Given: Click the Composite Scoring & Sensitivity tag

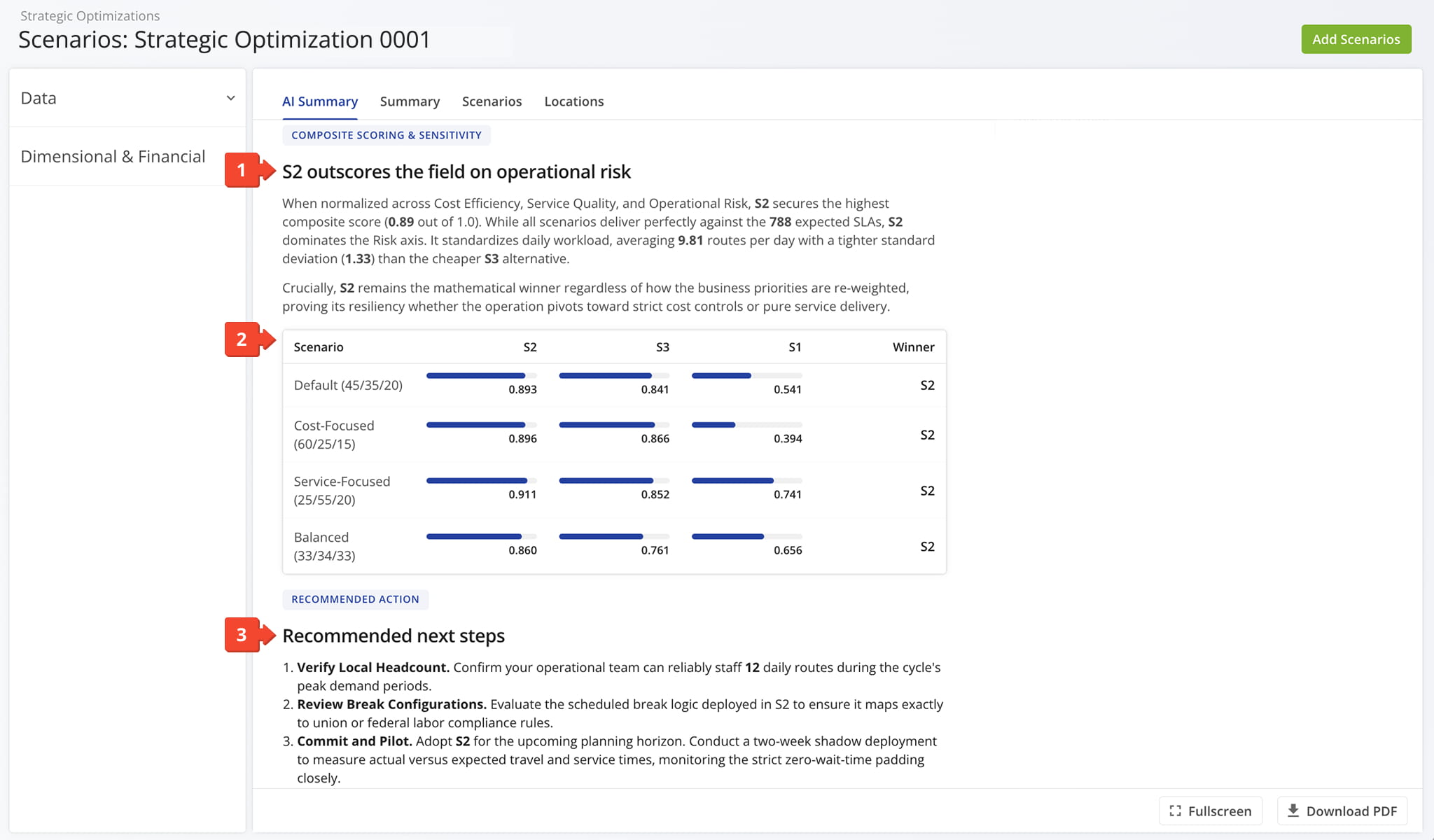Looking at the screenshot, I should pos(387,135).
